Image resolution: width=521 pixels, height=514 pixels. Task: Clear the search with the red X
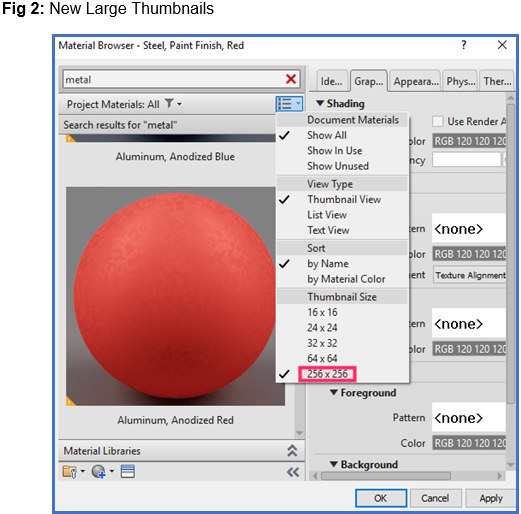pos(291,79)
